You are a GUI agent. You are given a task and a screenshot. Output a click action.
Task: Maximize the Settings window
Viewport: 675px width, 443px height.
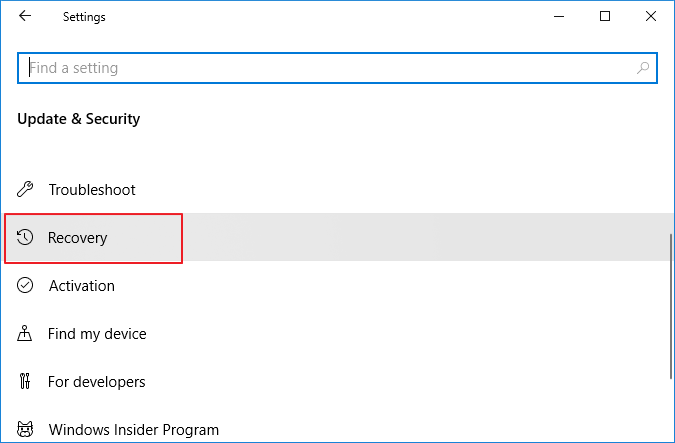(605, 17)
